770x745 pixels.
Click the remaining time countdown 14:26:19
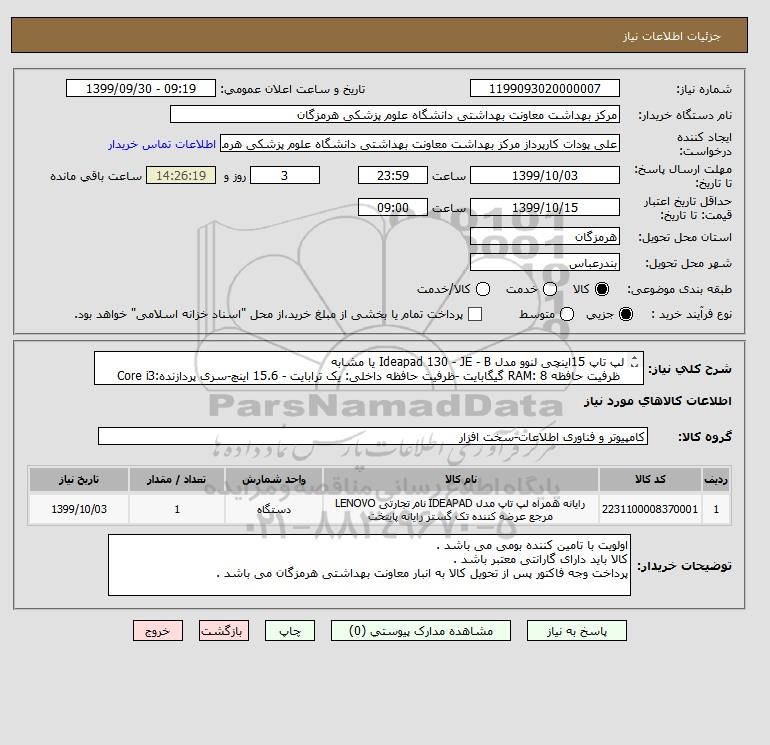181,175
